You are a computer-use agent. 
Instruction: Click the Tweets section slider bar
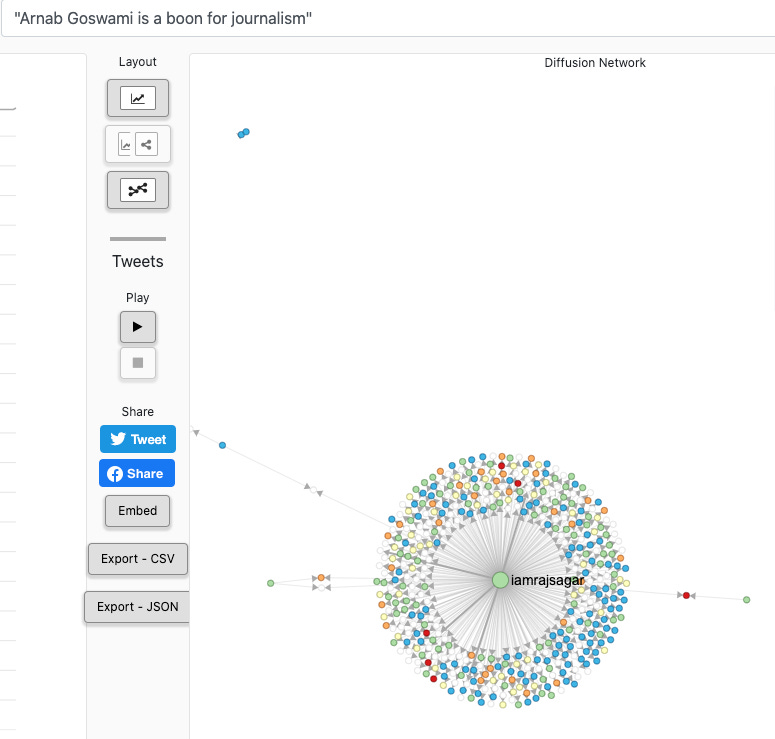138,239
